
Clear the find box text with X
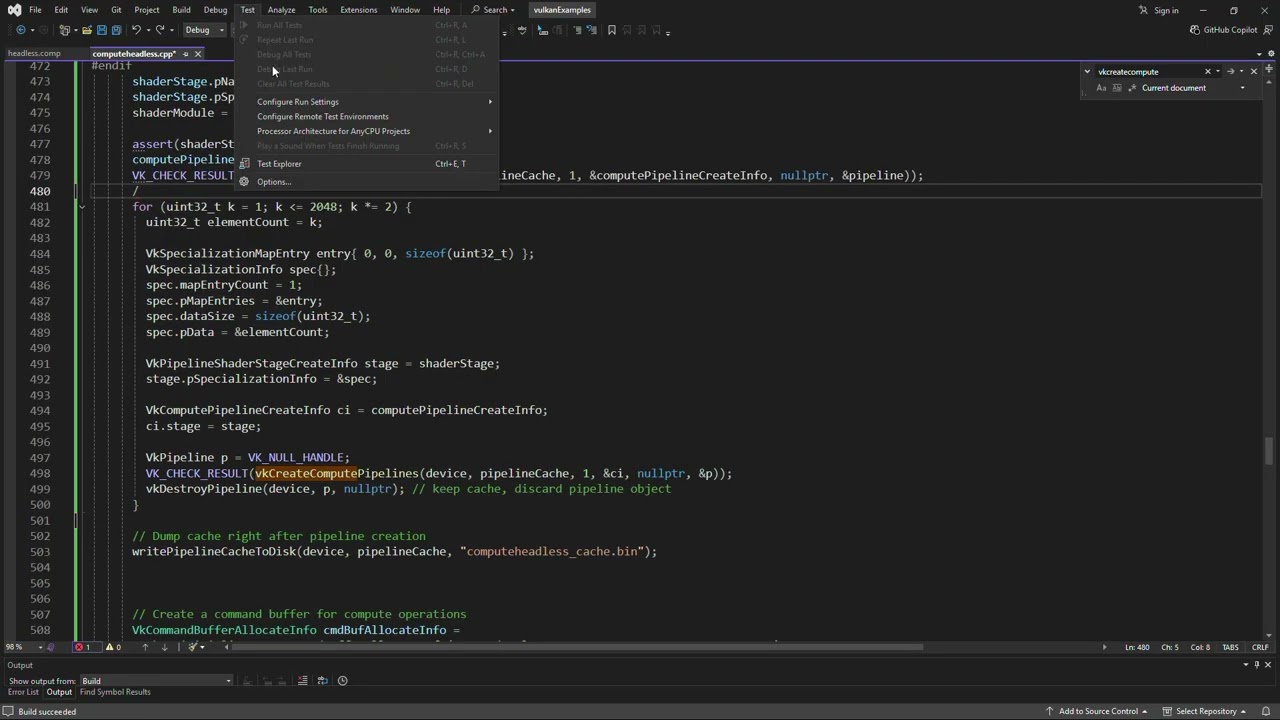pyautogui.click(x=1207, y=72)
